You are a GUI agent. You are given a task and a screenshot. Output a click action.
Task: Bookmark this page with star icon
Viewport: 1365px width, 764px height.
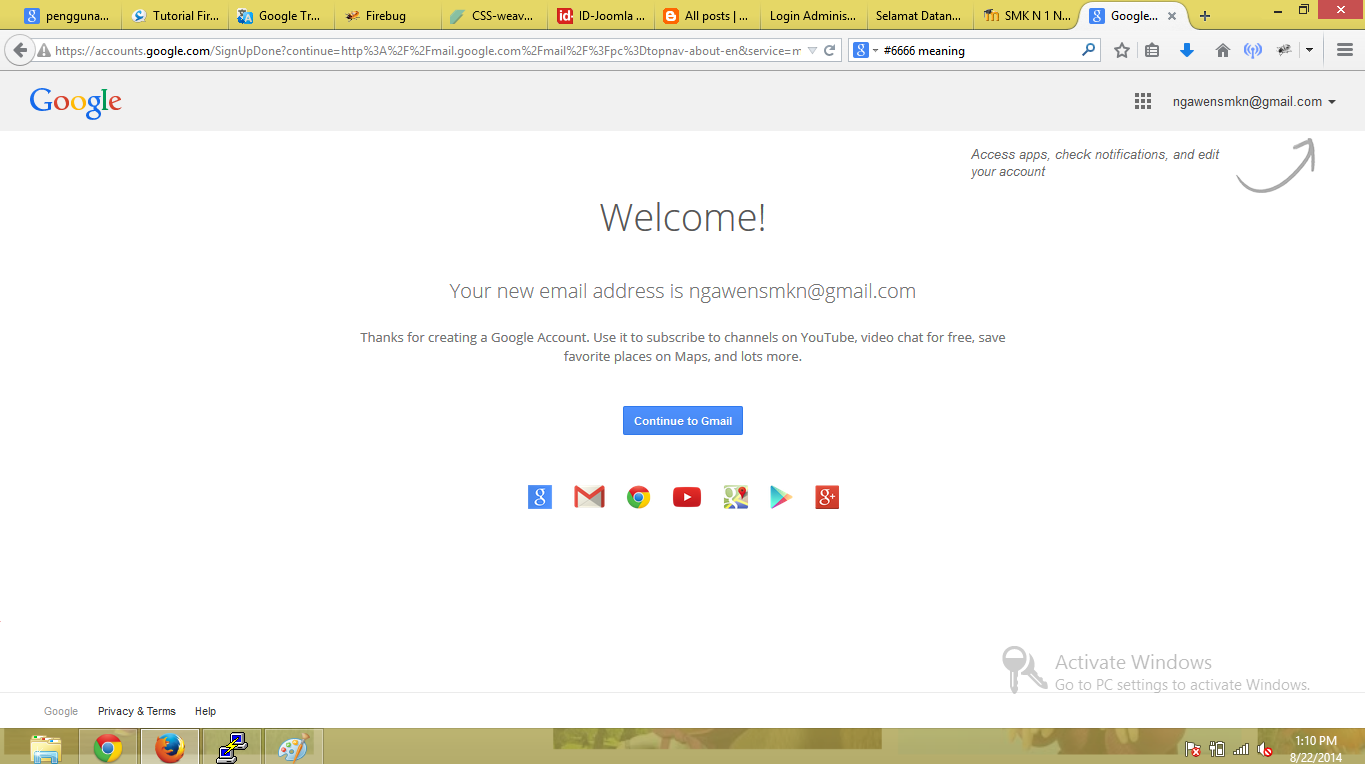point(1122,50)
